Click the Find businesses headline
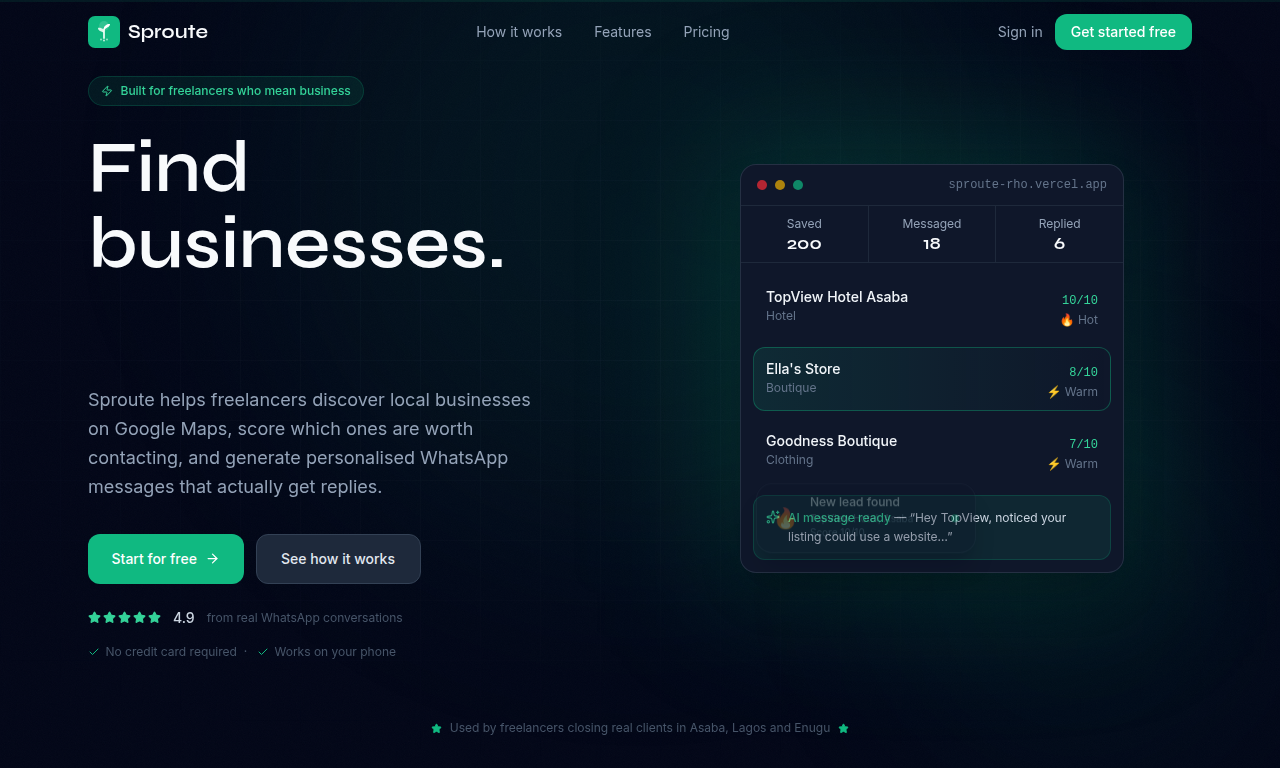Viewport: 1280px width, 768px height. (297, 206)
